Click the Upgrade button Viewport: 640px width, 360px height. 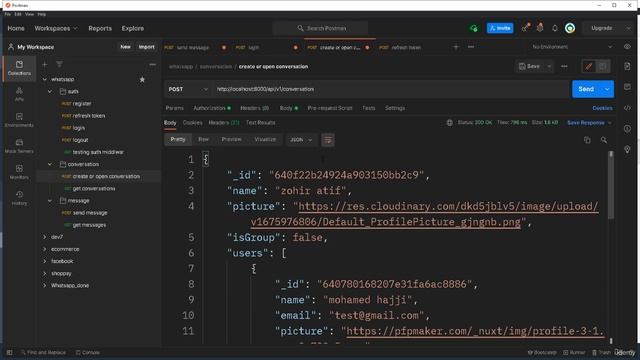tap(602, 28)
